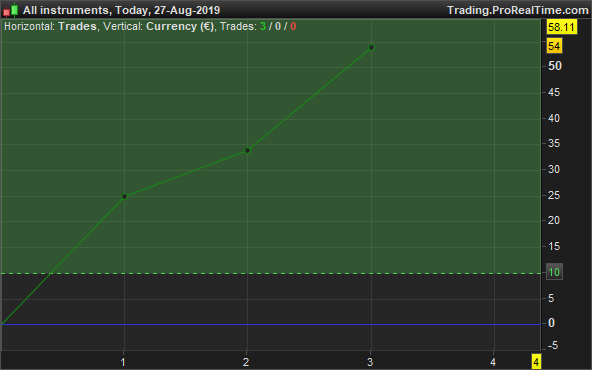Image resolution: width=592 pixels, height=370 pixels.
Task: Click the yellow 58.11 price label
Action: (561, 27)
